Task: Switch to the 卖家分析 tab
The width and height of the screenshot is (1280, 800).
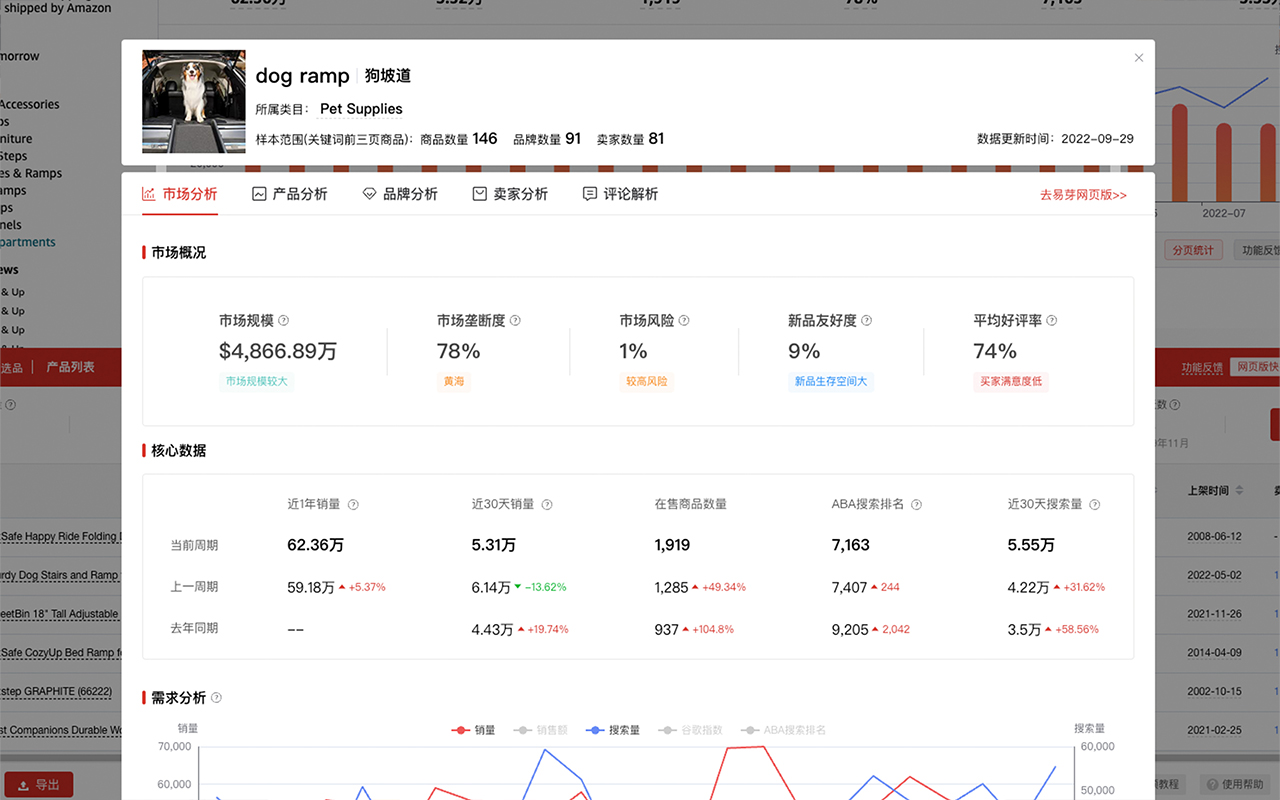Action: 510,193
